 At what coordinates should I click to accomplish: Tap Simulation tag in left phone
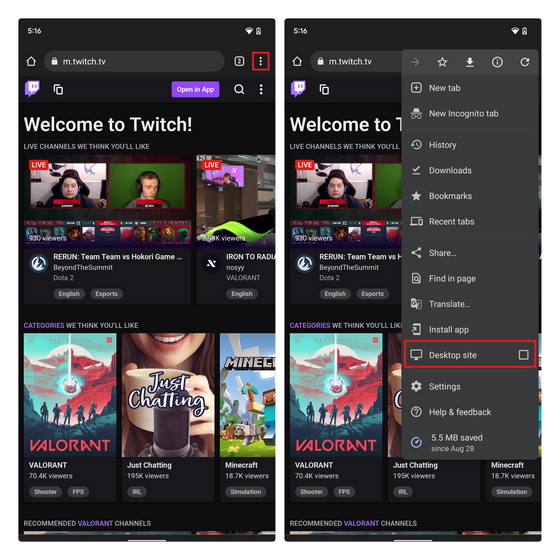click(x=246, y=492)
